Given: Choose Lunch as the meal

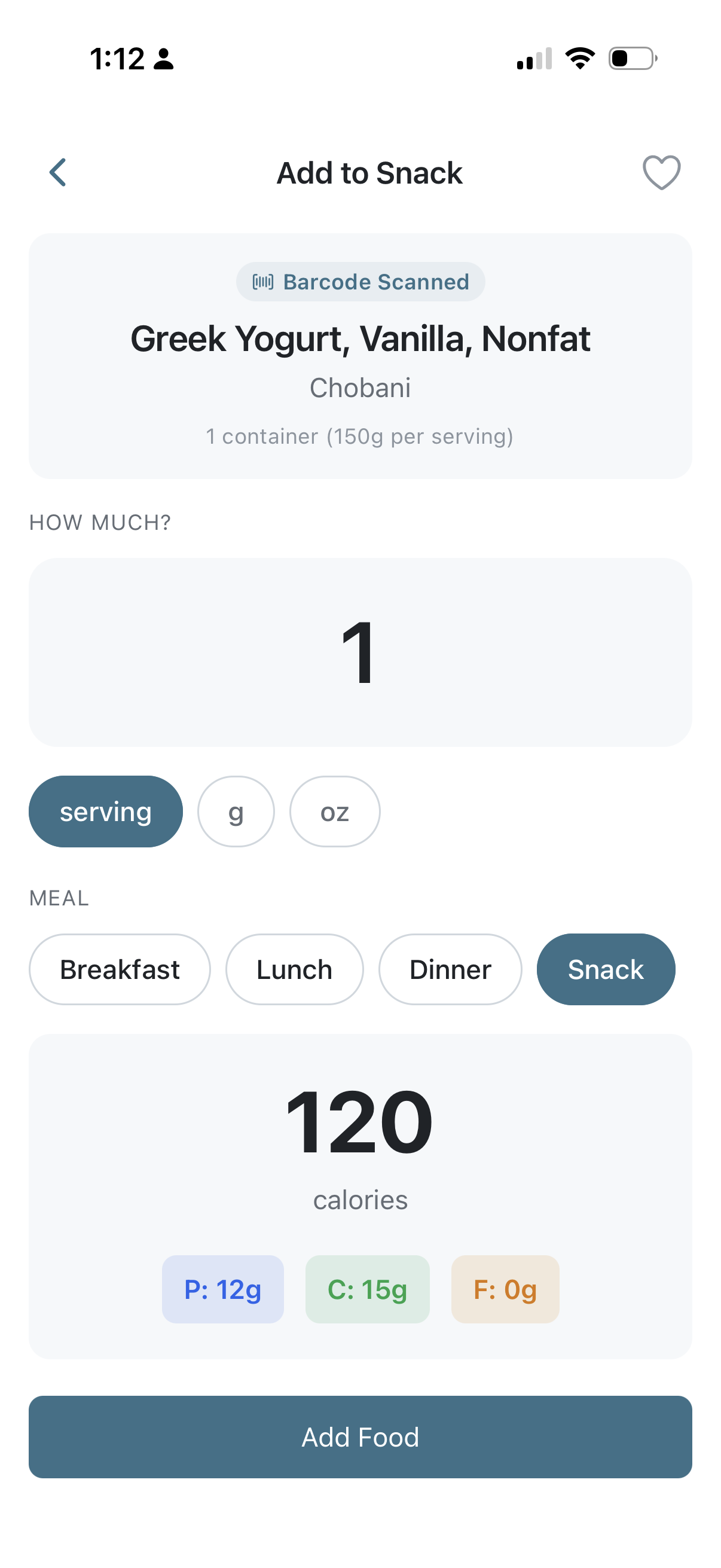Looking at the screenshot, I should pyautogui.click(x=295, y=969).
